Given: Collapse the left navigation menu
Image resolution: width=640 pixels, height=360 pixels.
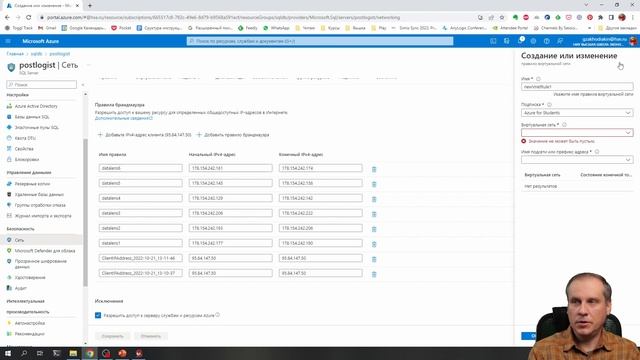Looking at the screenshot, I should [x=83, y=85].
